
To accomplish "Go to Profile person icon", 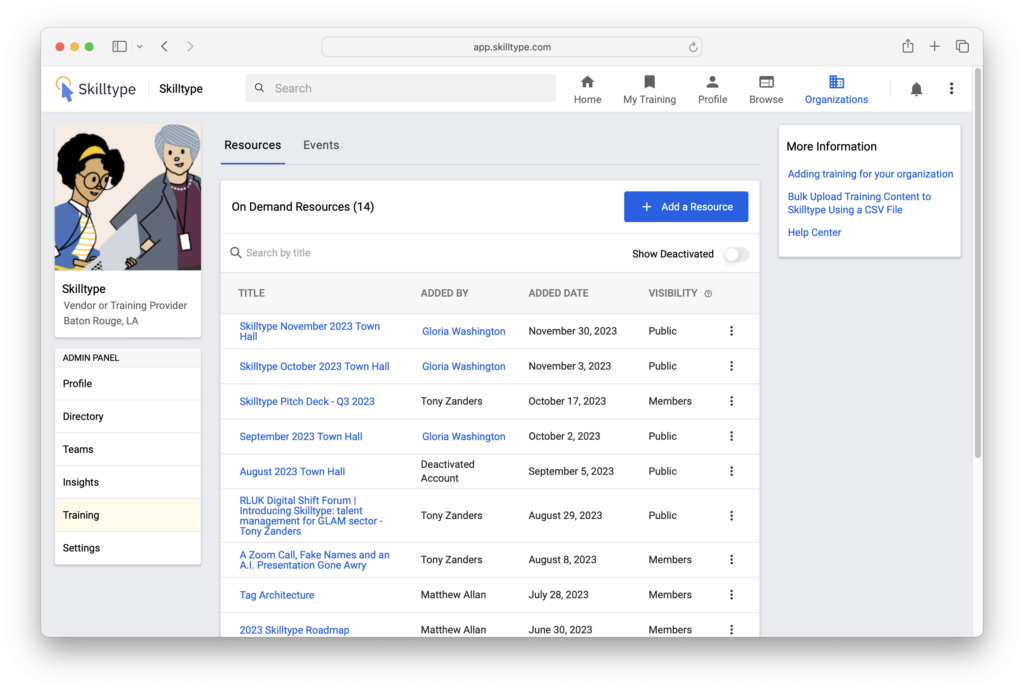I will 712,82.
